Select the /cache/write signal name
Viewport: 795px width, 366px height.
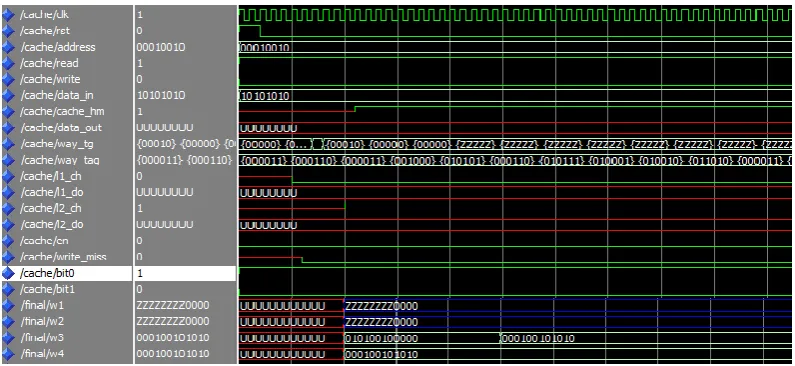50,79
